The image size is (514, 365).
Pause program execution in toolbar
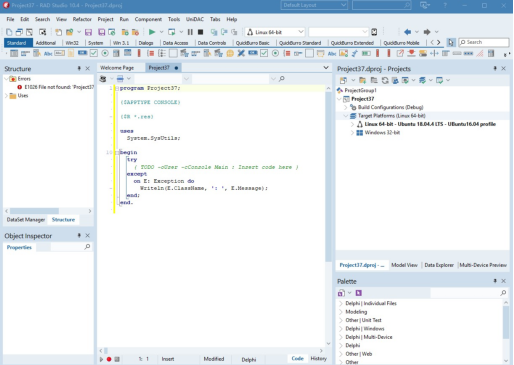[x=190, y=32]
